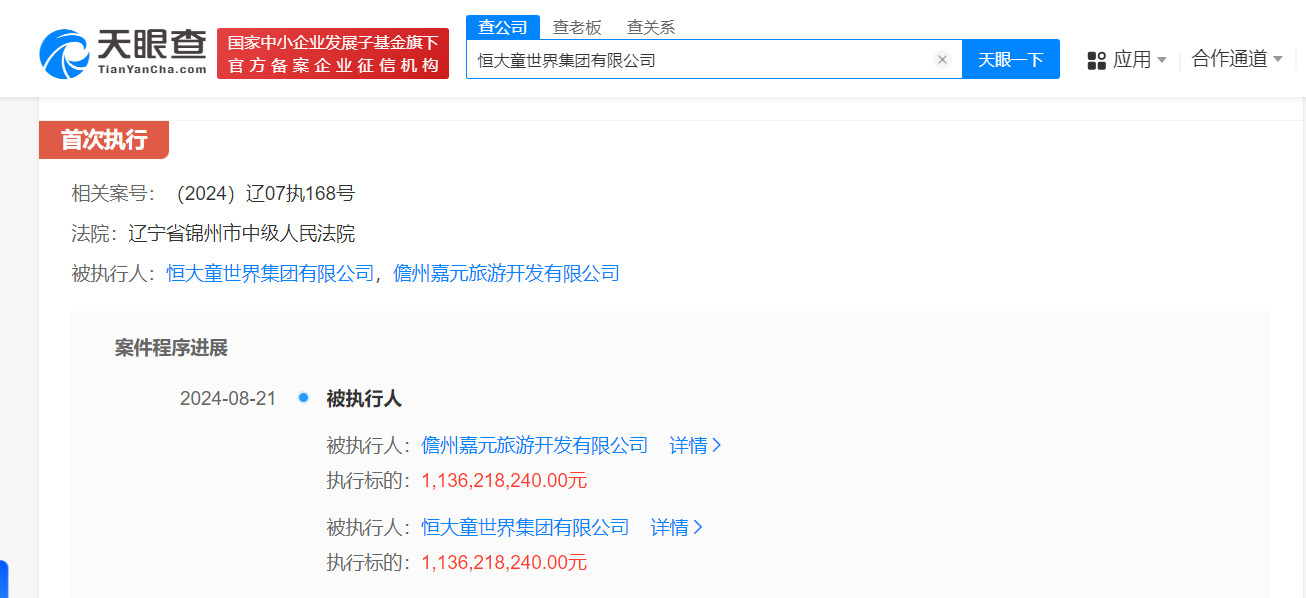Click the blue side widget at left edge
Viewport: 1306px width, 598px height.
tap(4, 579)
